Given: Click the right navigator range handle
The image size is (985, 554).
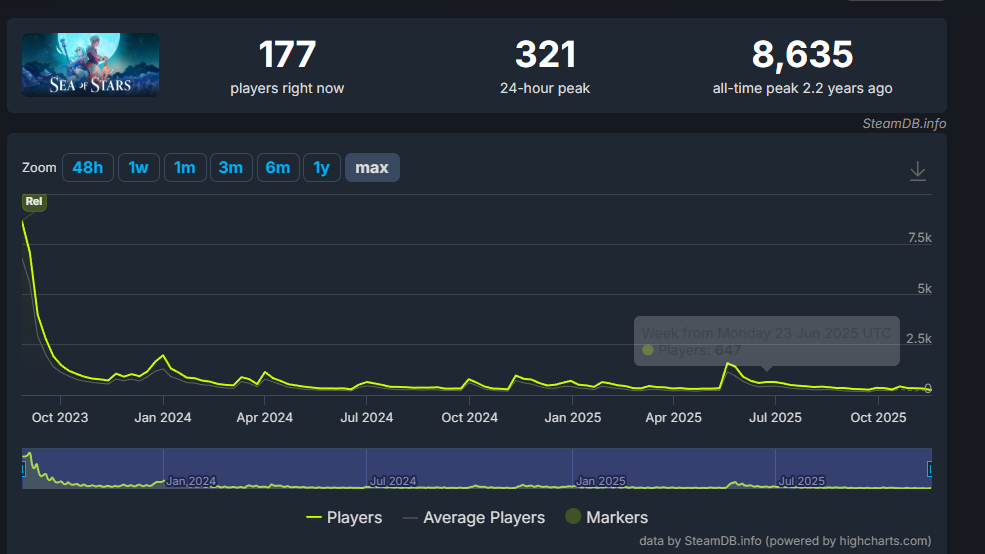Looking at the screenshot, I should click(x=930, y=468).
